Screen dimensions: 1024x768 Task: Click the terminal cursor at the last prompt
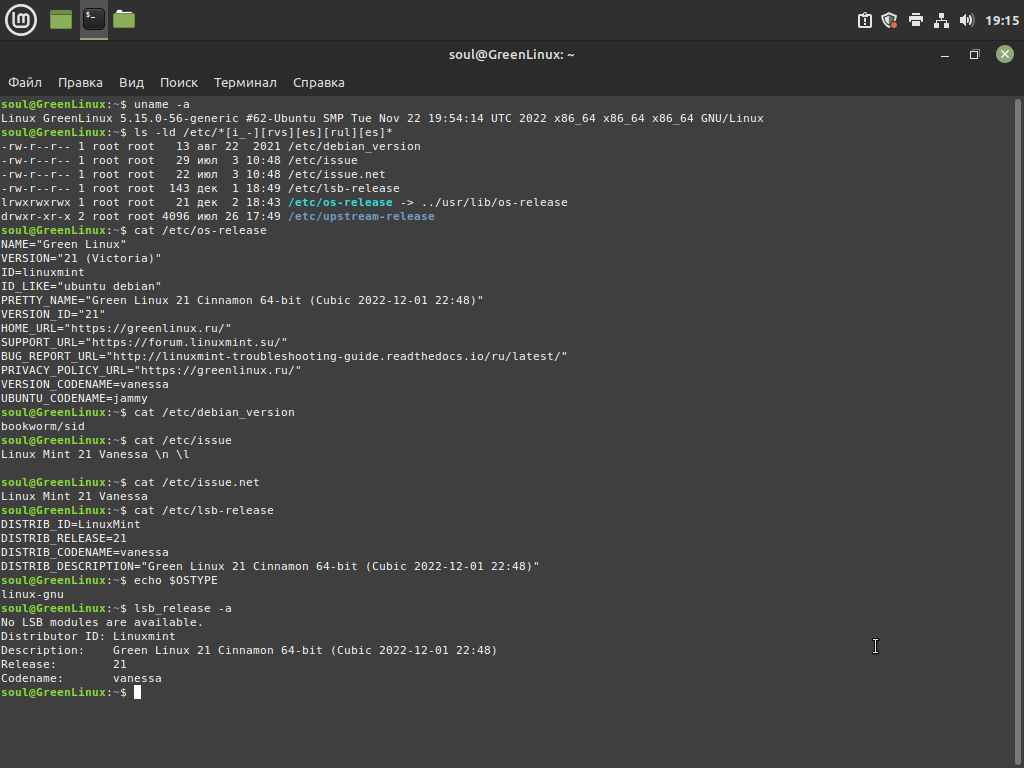click(x=138, y=692)
